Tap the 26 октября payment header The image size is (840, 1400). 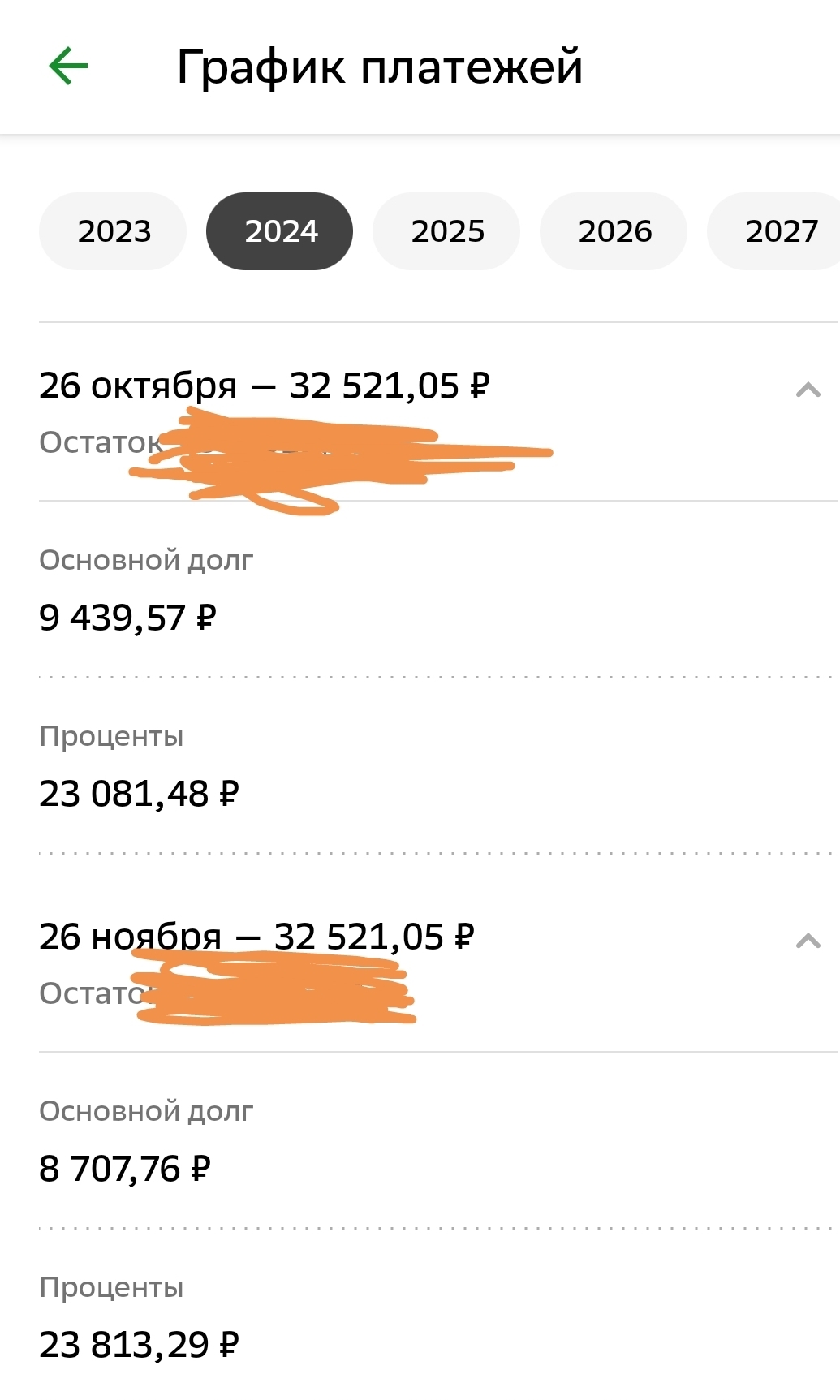[x=265, y=386]
